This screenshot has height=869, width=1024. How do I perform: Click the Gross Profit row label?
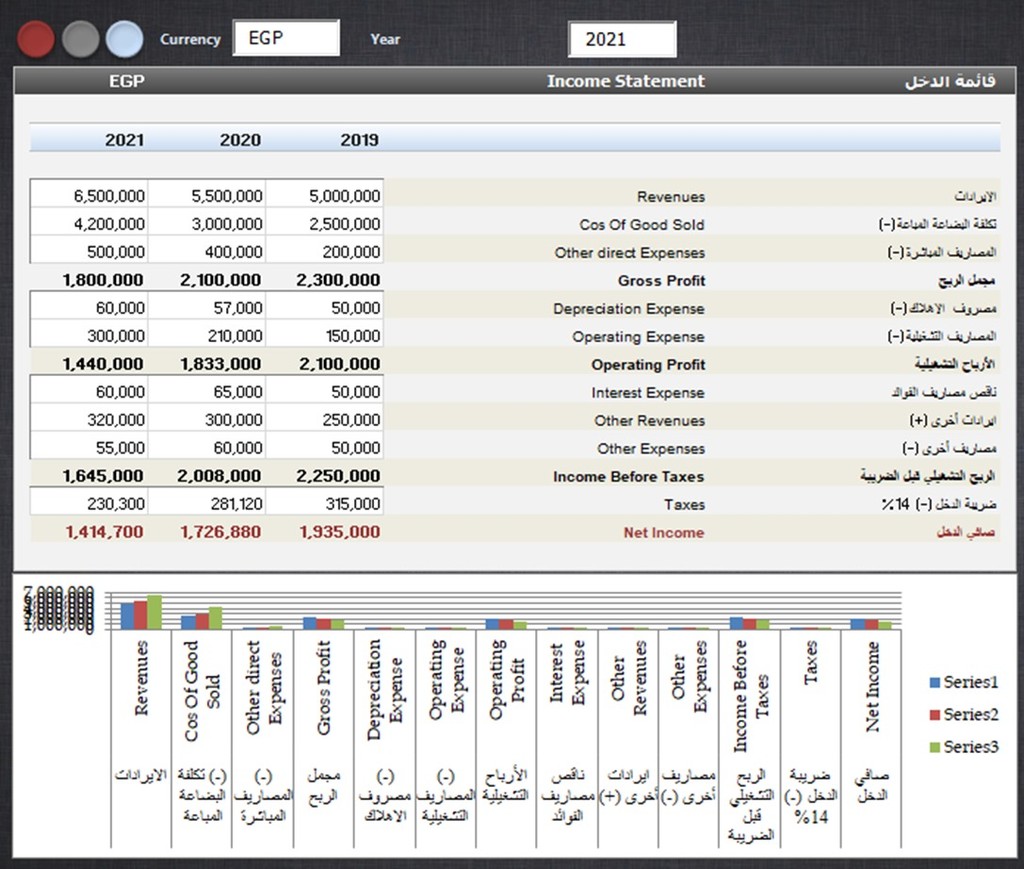tap(662, 281)
